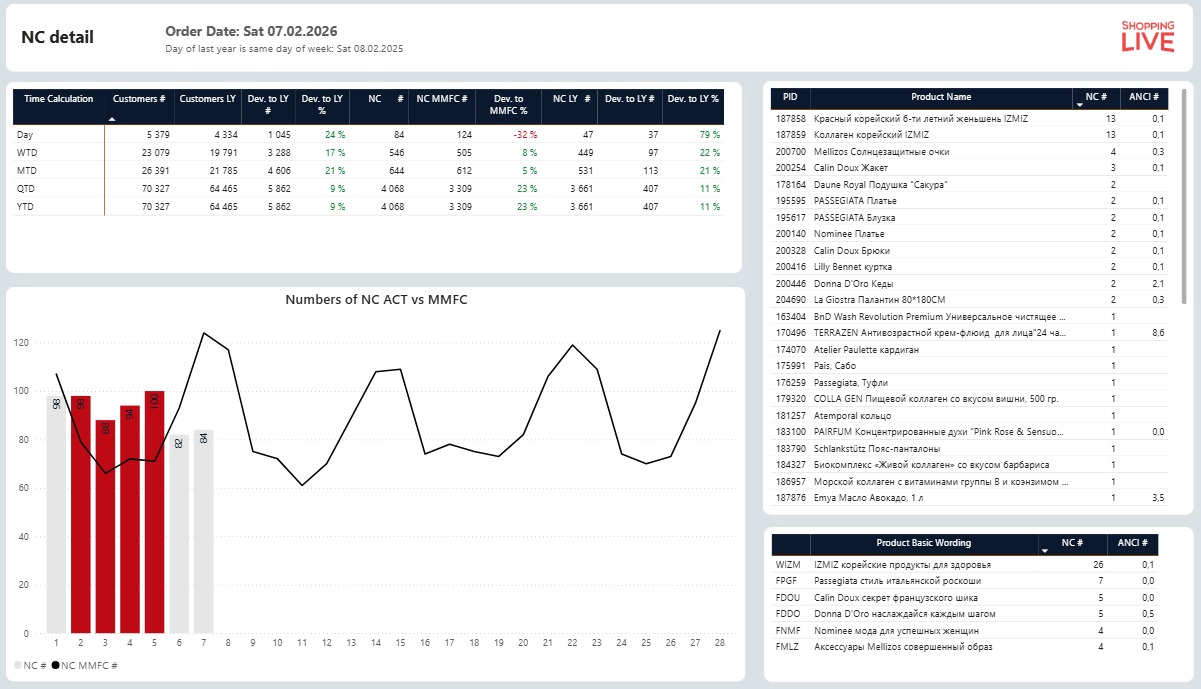Select the Donna D'Oro Кеды product
This screenshot has height=689, width=1201.
click(x=968, y=283)
